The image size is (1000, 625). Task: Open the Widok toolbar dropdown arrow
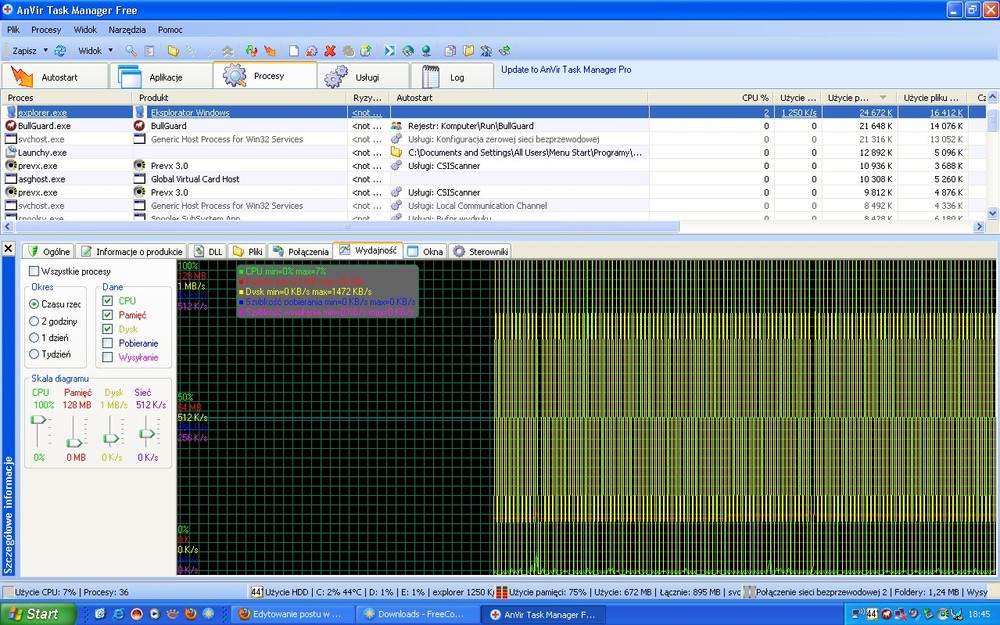pyautogui.click(x=110, y=50)
